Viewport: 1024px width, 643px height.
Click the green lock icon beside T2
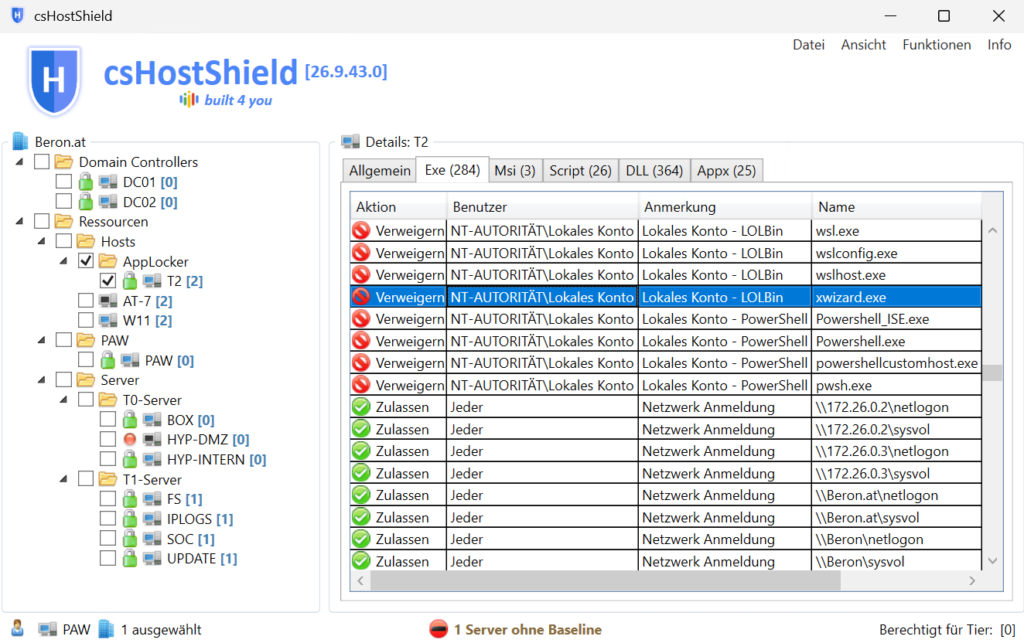pyautogui.click(x=130, y=281)
